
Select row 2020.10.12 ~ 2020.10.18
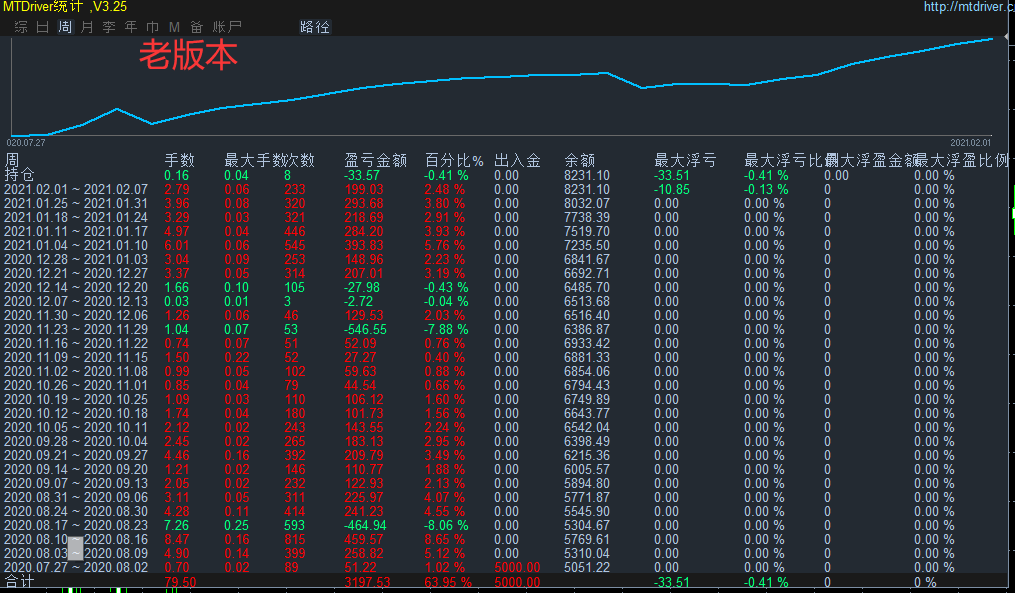tap(76, 414)
